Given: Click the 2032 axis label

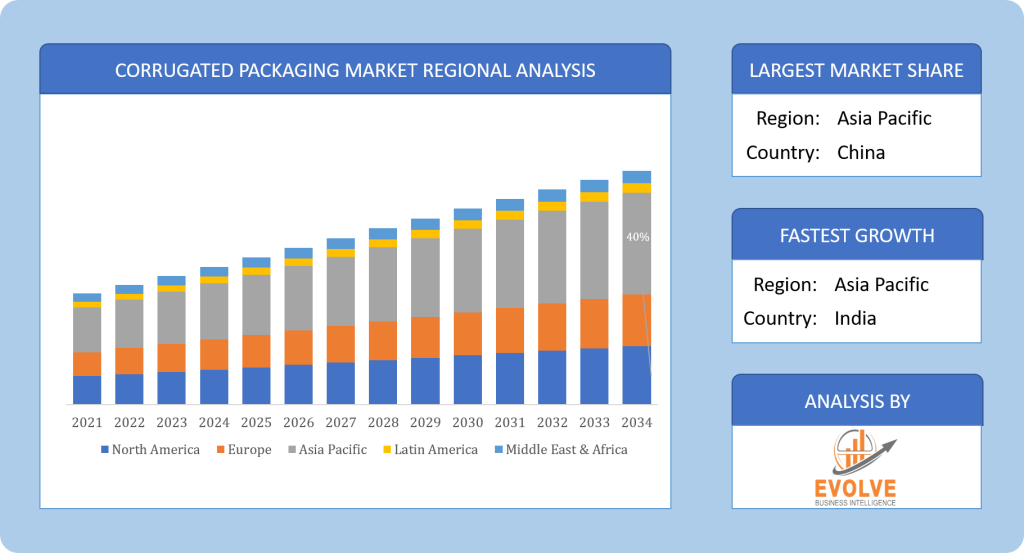Looking at the screenshot, I should click(x=552, y=422).
